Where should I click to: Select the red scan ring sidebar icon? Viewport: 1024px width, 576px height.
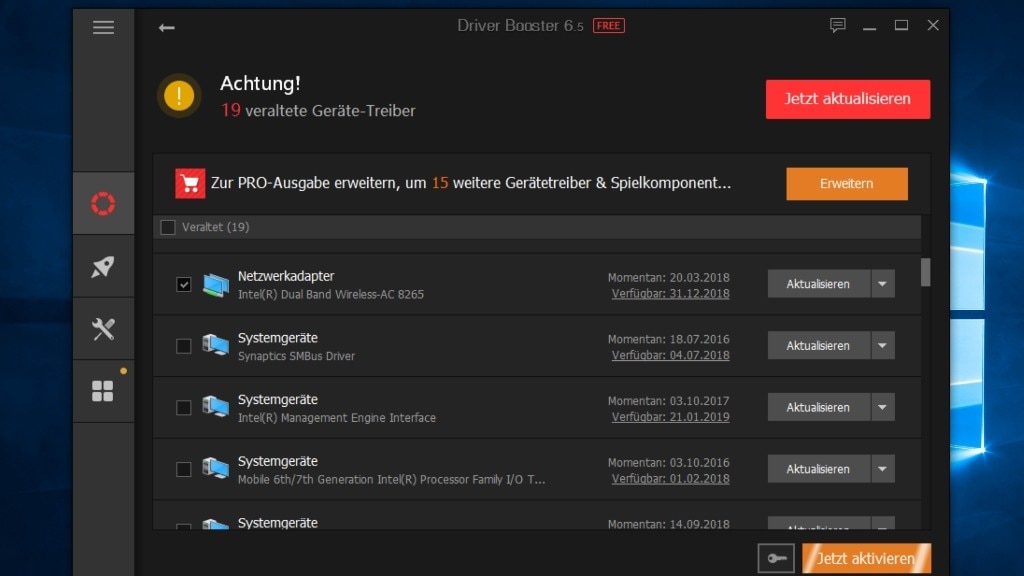click(x=103, y=204)
